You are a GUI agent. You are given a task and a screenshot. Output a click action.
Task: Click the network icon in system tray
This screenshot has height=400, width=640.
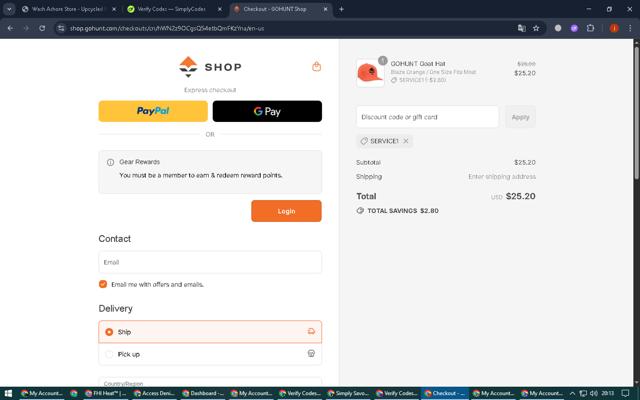click(x=583, y=393)
